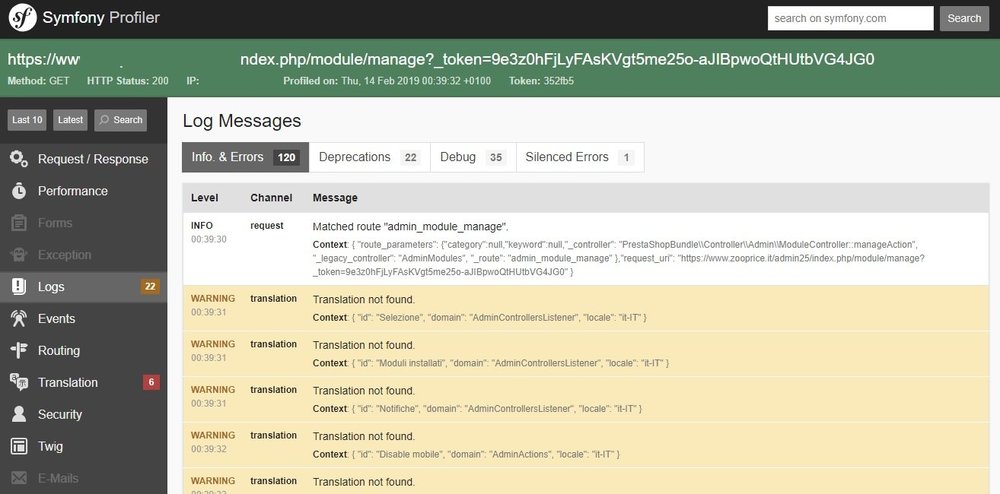Click the top-right Search button
1000x494 pixels.
[x=964, y=18]
